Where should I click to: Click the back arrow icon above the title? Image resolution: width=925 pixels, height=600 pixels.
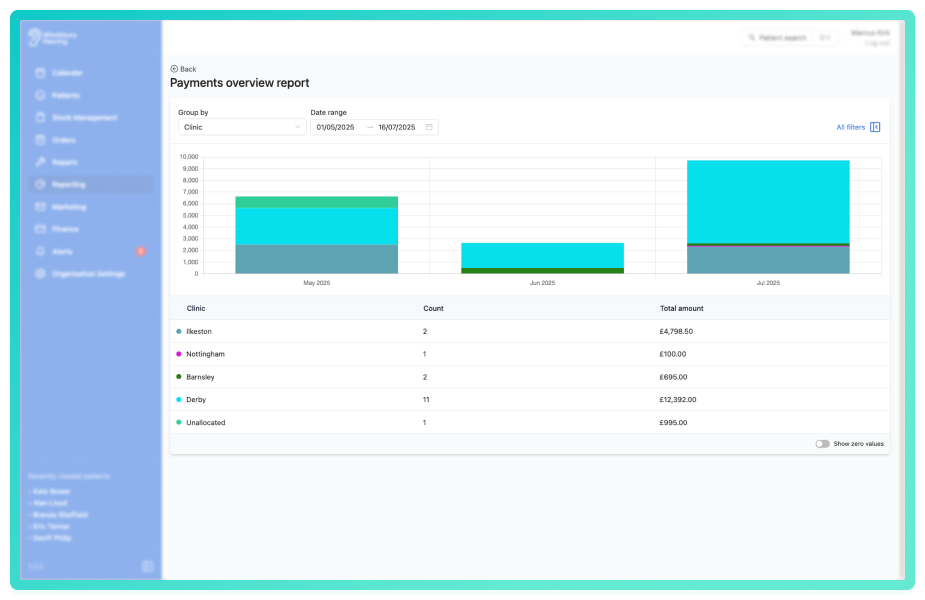(174, 69)
